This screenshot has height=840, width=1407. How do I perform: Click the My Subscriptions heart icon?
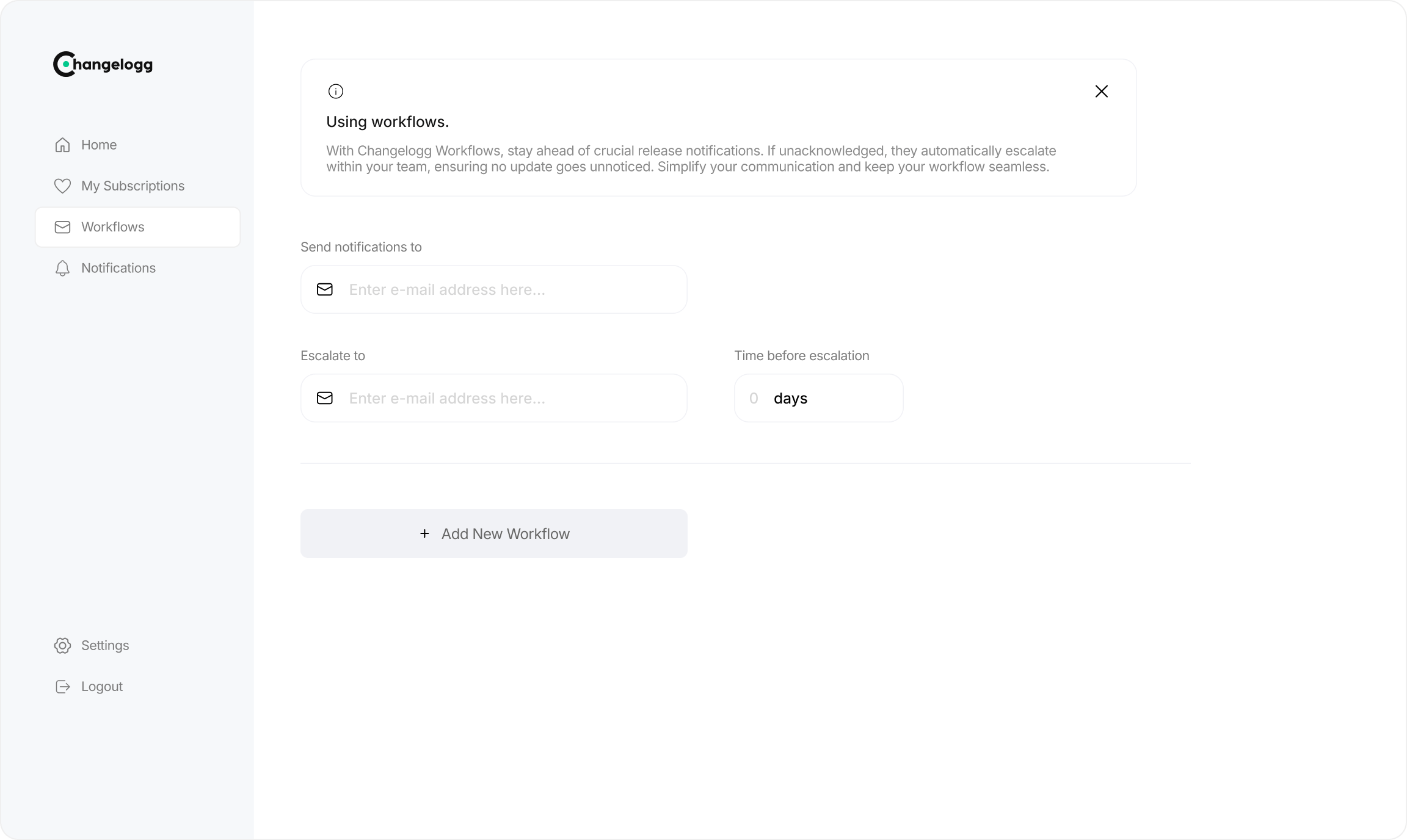pos(62,186)
